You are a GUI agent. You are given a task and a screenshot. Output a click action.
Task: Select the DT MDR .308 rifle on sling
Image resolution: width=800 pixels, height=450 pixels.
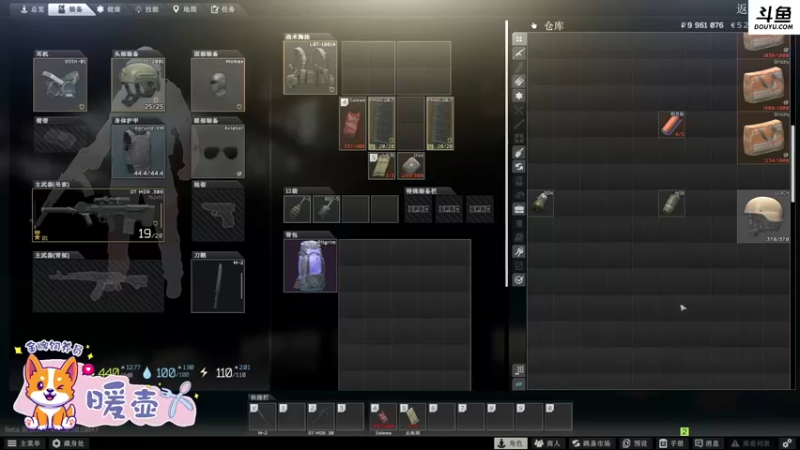point(98,215)
